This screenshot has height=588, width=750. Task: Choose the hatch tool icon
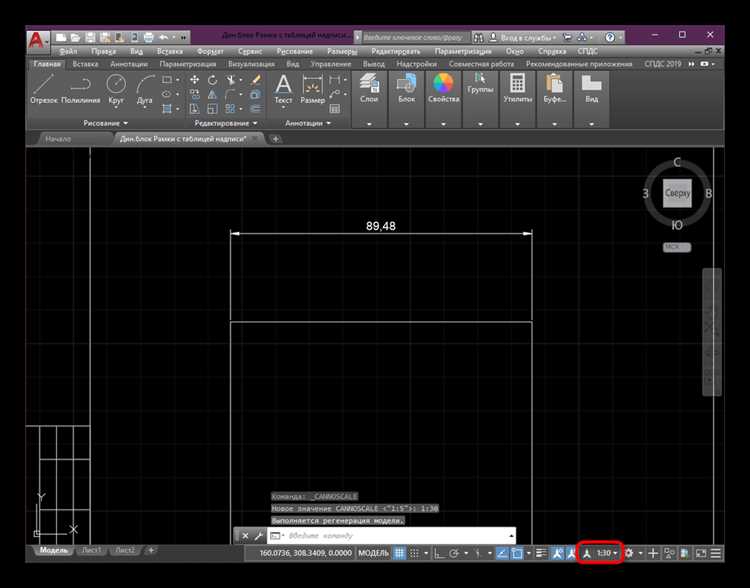(x=166, y=109)
